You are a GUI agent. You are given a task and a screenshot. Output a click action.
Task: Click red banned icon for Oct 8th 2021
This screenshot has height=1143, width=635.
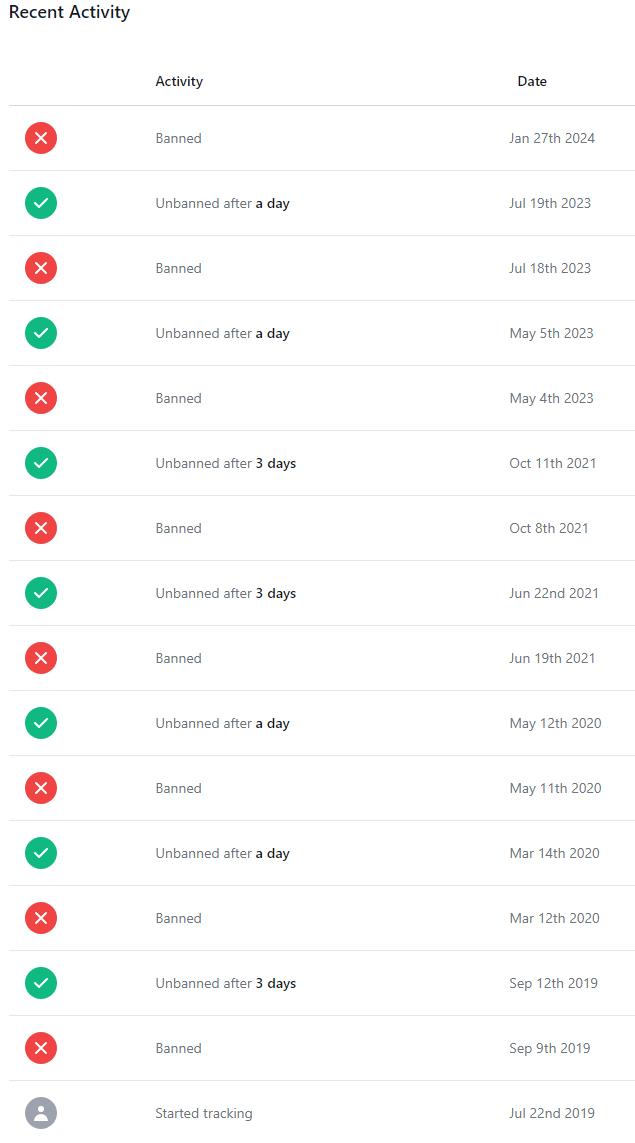tap(41, 528)
